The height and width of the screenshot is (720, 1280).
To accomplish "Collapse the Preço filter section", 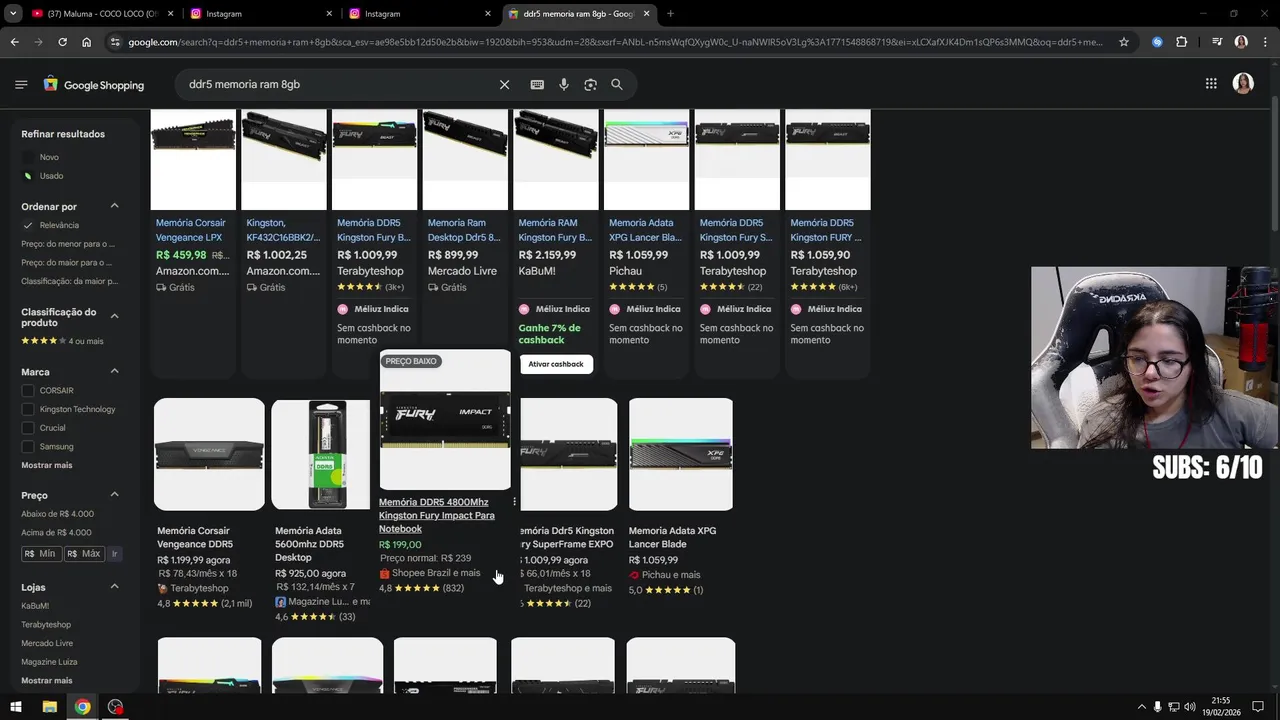I will tap(114, 494).
